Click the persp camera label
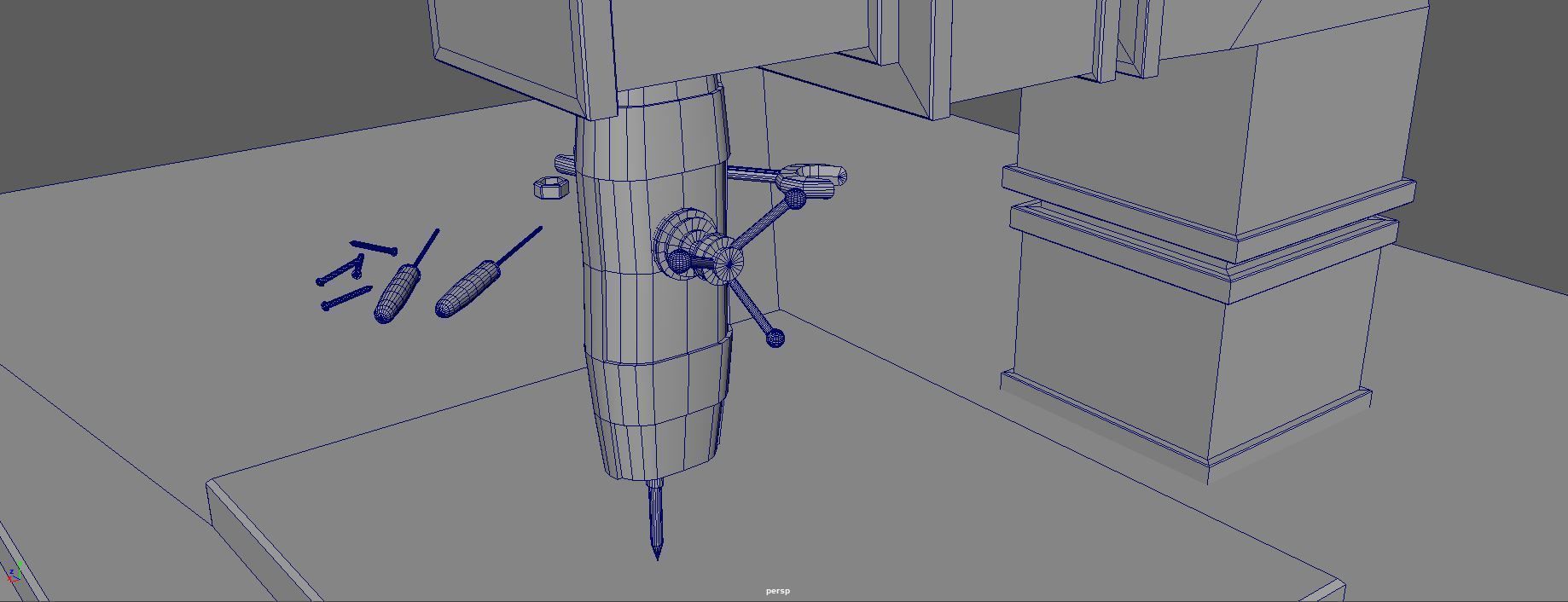The height and width of the screenshot is (602, 1568). pyautogui.click(x=778, y=591)
